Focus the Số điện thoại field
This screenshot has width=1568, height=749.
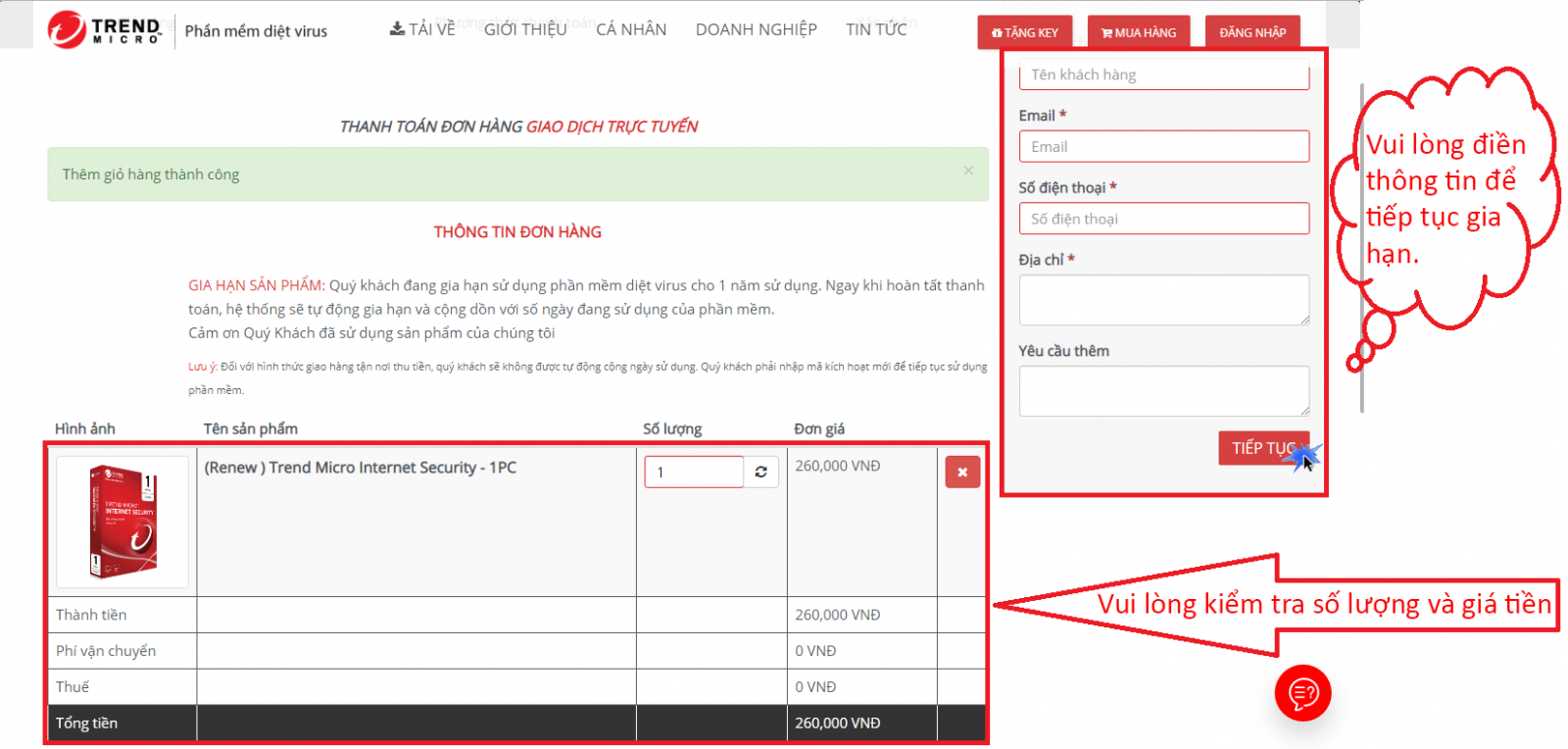click(1164, 219)
